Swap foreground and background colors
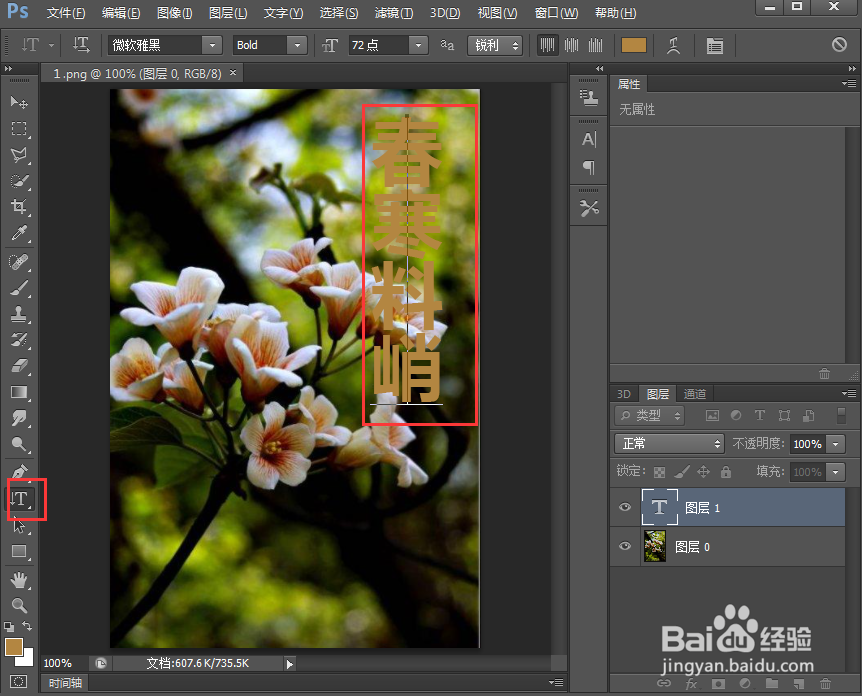Screen dimensions: 862x696 [x=27, y=626]
